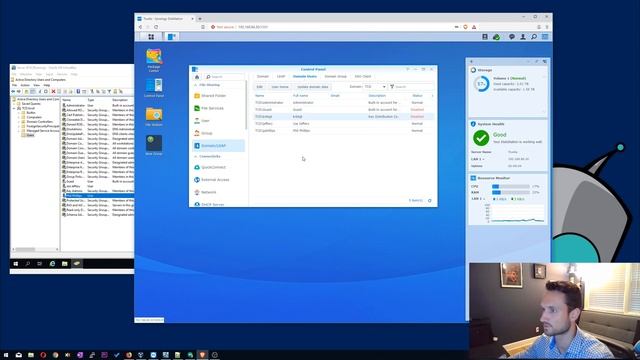Image resolution: width=640 pixels, height=360 pixels.
Task: Switch to the LDAP tab
Action: [x=281, y=76]
